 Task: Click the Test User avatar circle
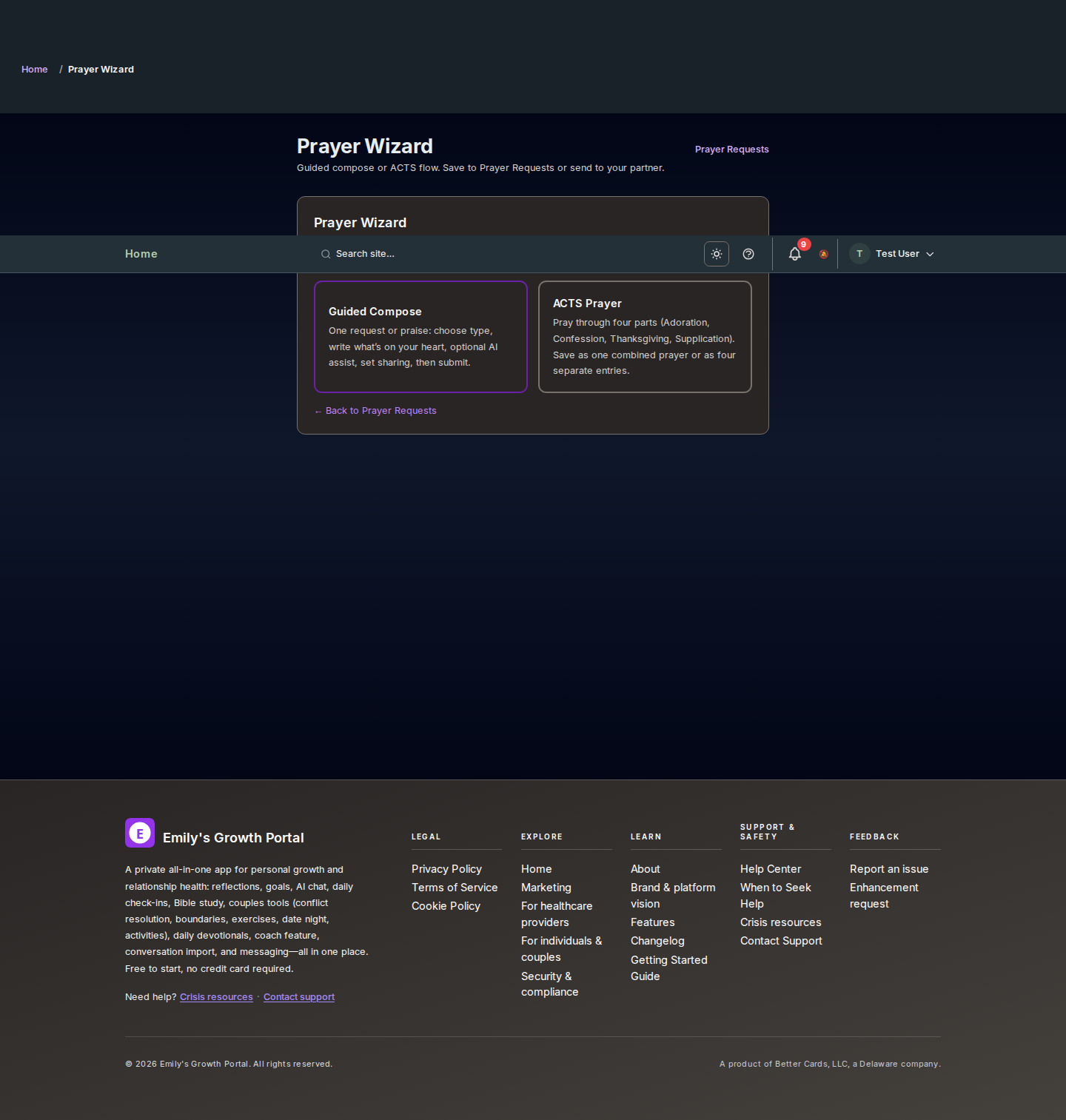[x=859, y=254]
